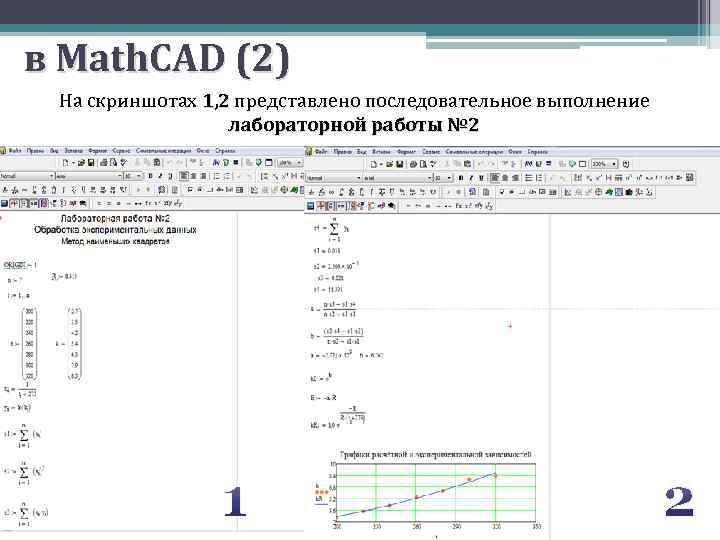
Task: Open Graph palette icon in right window
Action: pyautogui.click(x=321, y=206)
